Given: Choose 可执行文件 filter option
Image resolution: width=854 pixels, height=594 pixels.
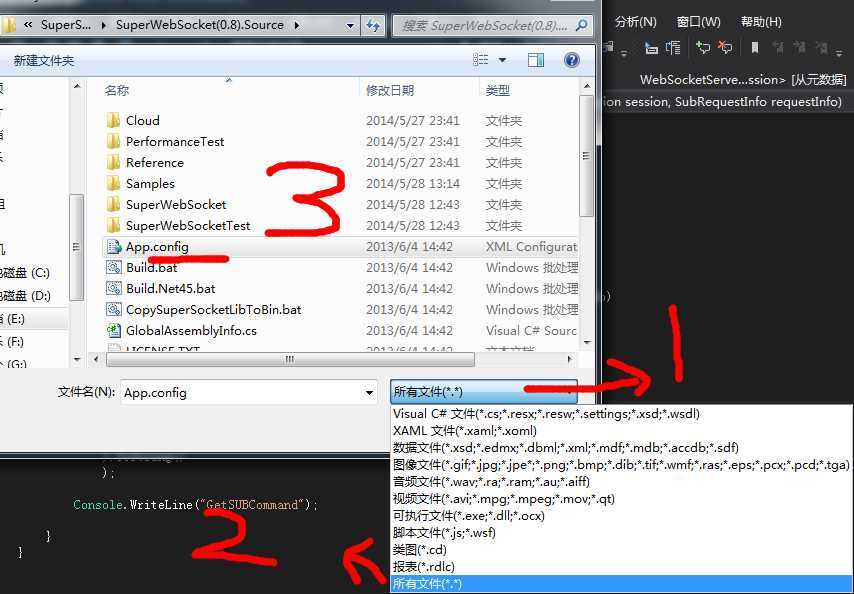Looking at the screenshot, I should (622, 516).
